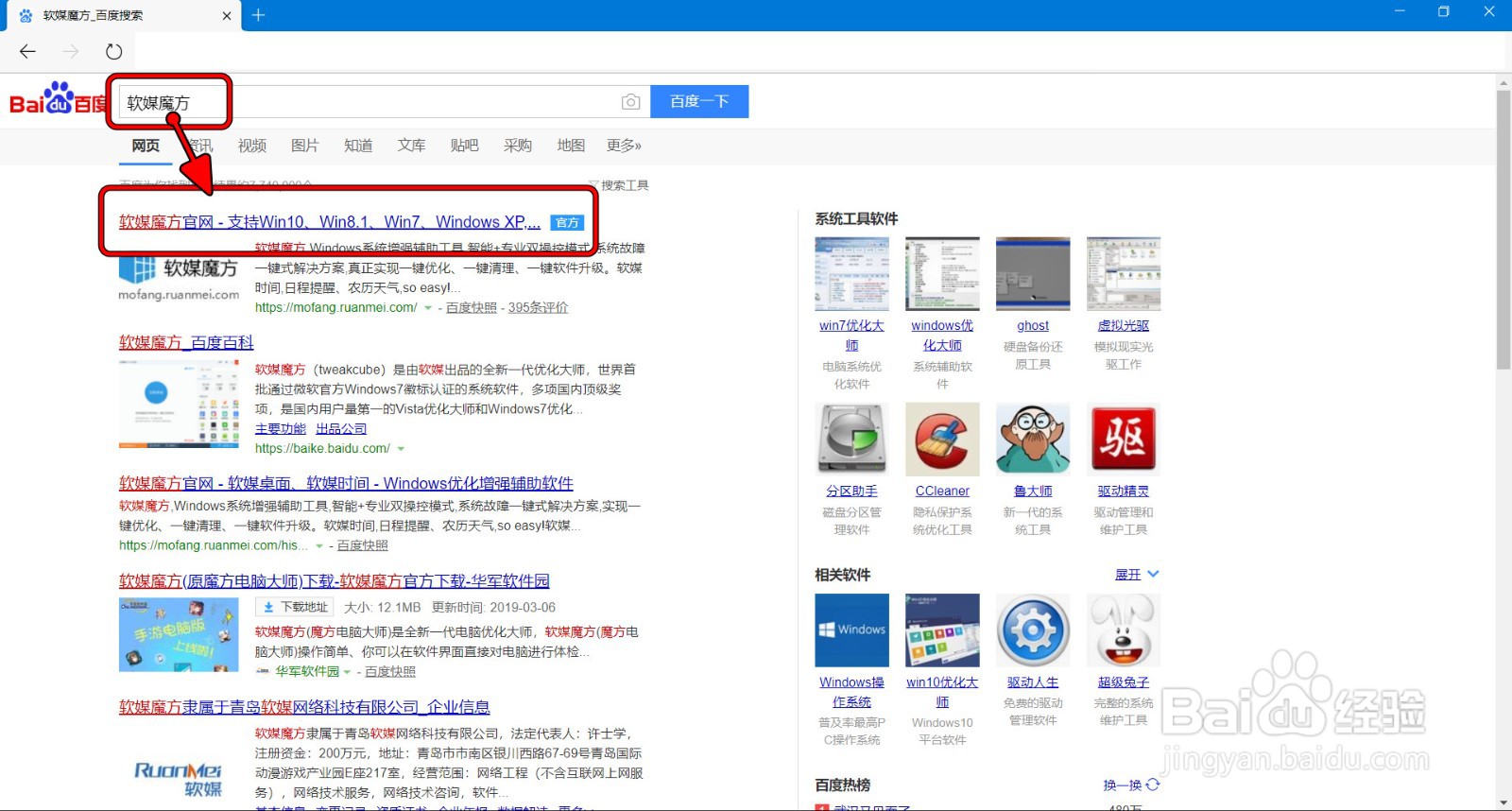Viewport: 1512px width, 811px height.
Task: Click the 官方 badge on first result
Action: click(567, 223)
